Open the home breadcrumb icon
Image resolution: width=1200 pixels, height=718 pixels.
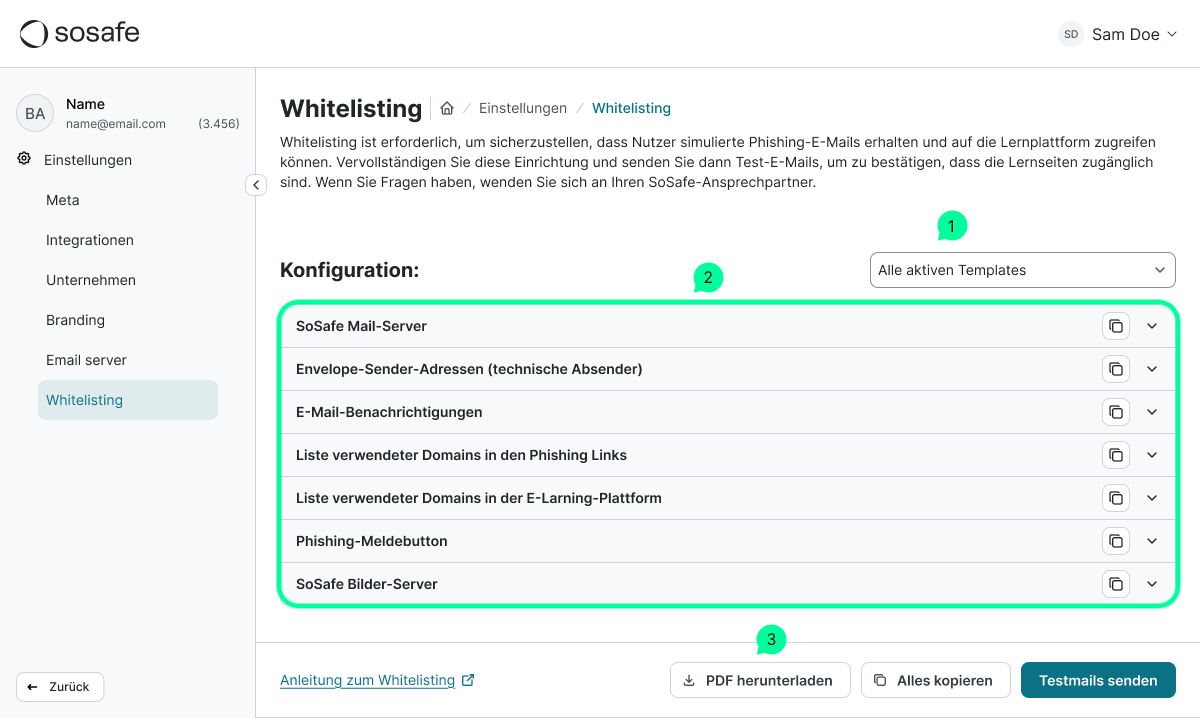pyautogui.click(x=449, y=107)
